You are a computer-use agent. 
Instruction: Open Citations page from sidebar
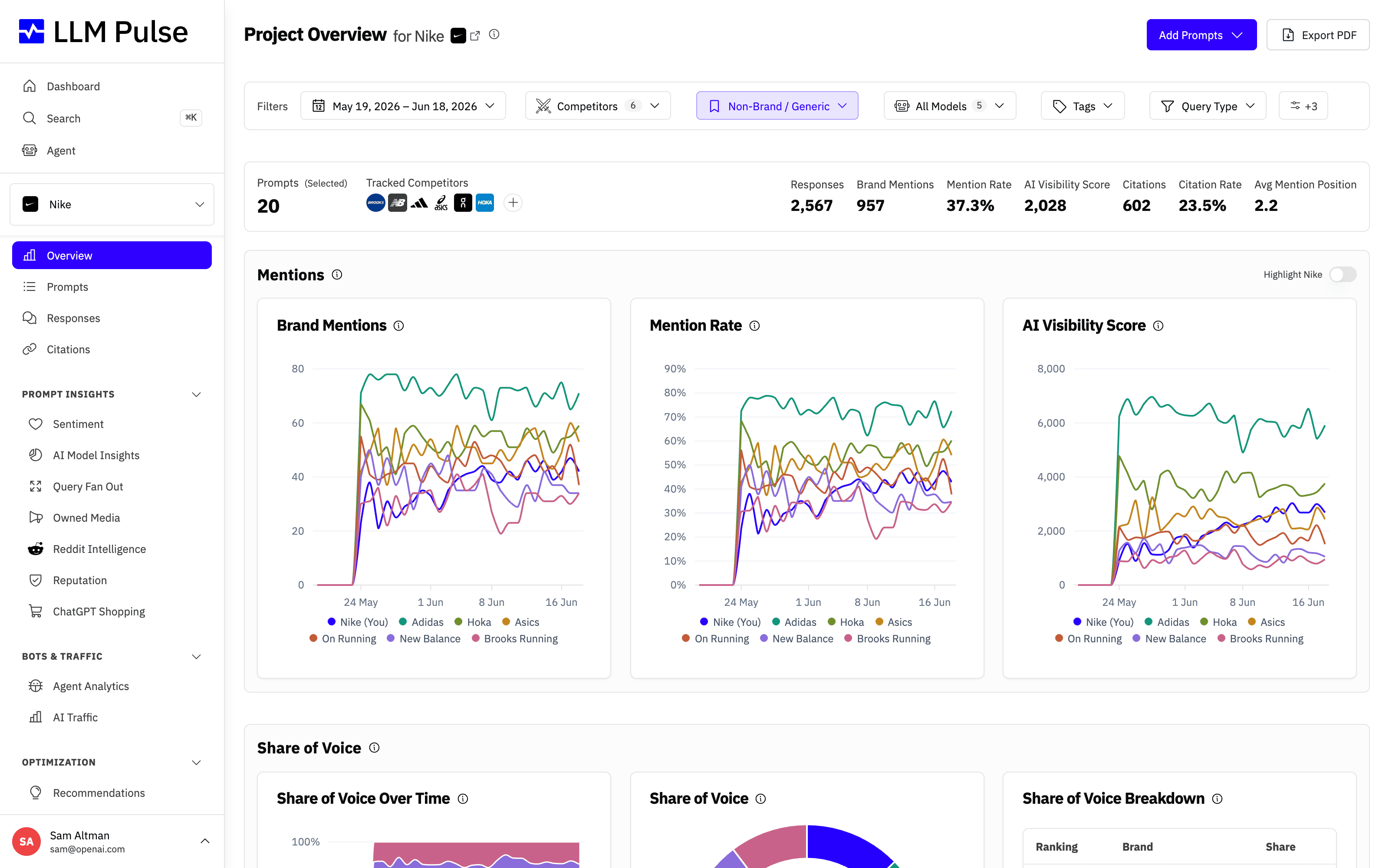coord(112,350)
